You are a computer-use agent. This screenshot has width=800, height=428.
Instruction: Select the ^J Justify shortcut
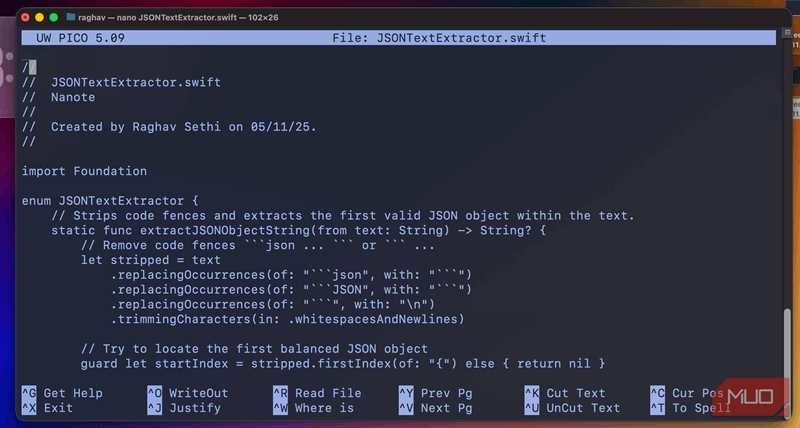pyautogui.click(x=187, y=408)
